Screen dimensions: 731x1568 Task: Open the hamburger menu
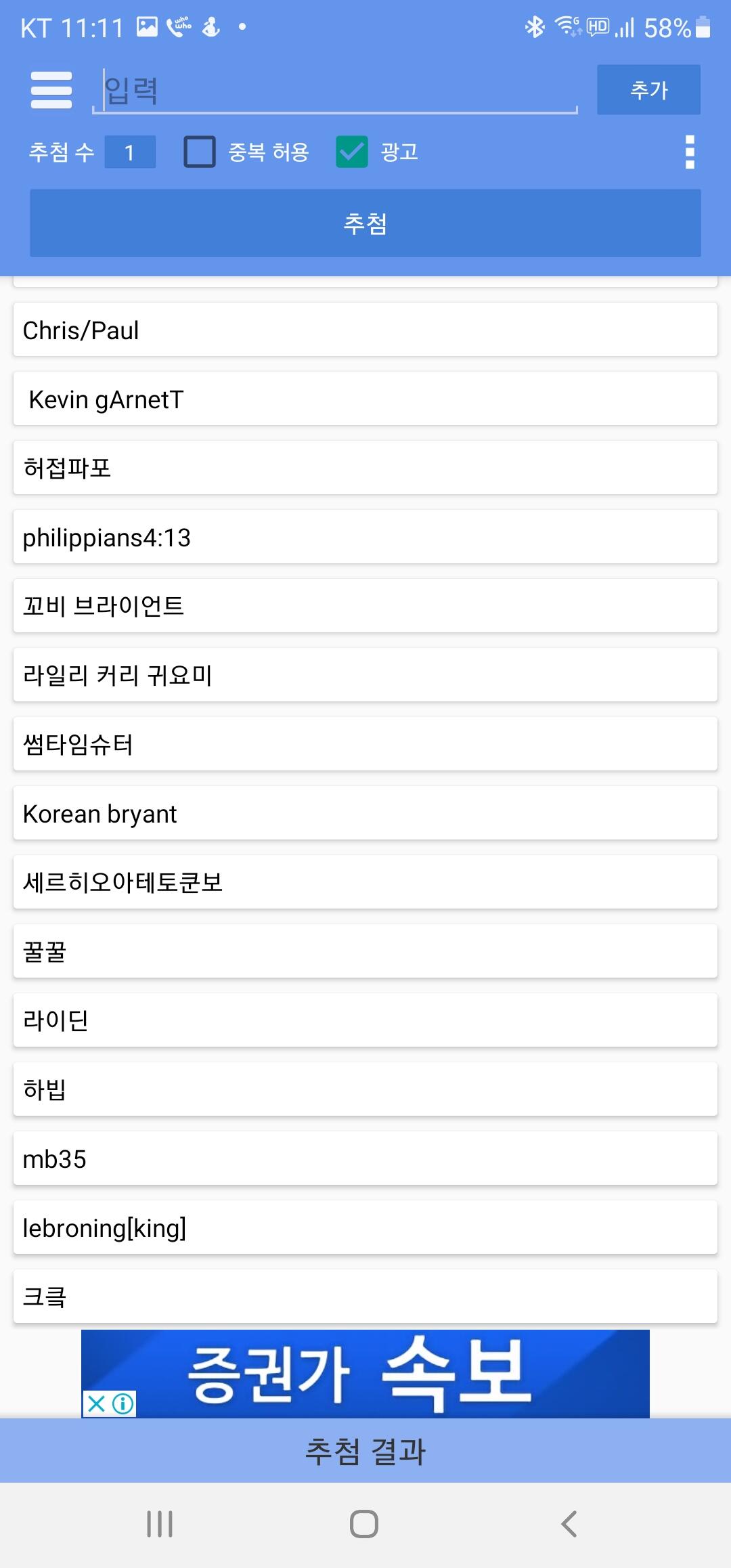click(51, 89)
